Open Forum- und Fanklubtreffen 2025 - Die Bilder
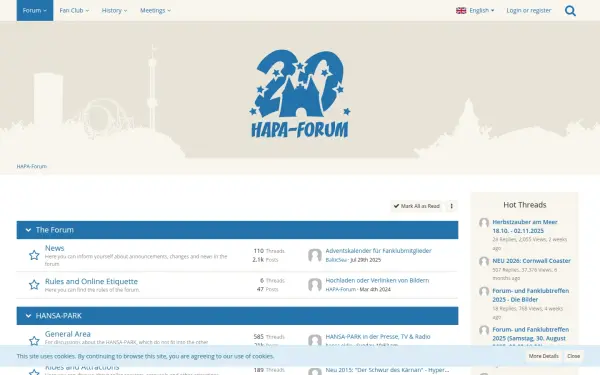This screenshot has height=375, width=600. (x=531, y=295)
